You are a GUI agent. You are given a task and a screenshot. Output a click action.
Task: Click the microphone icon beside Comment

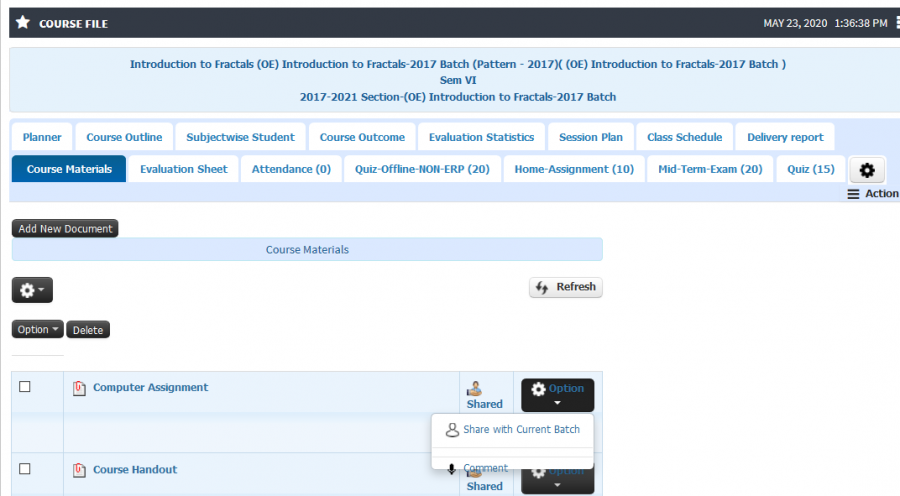(452, 469)
